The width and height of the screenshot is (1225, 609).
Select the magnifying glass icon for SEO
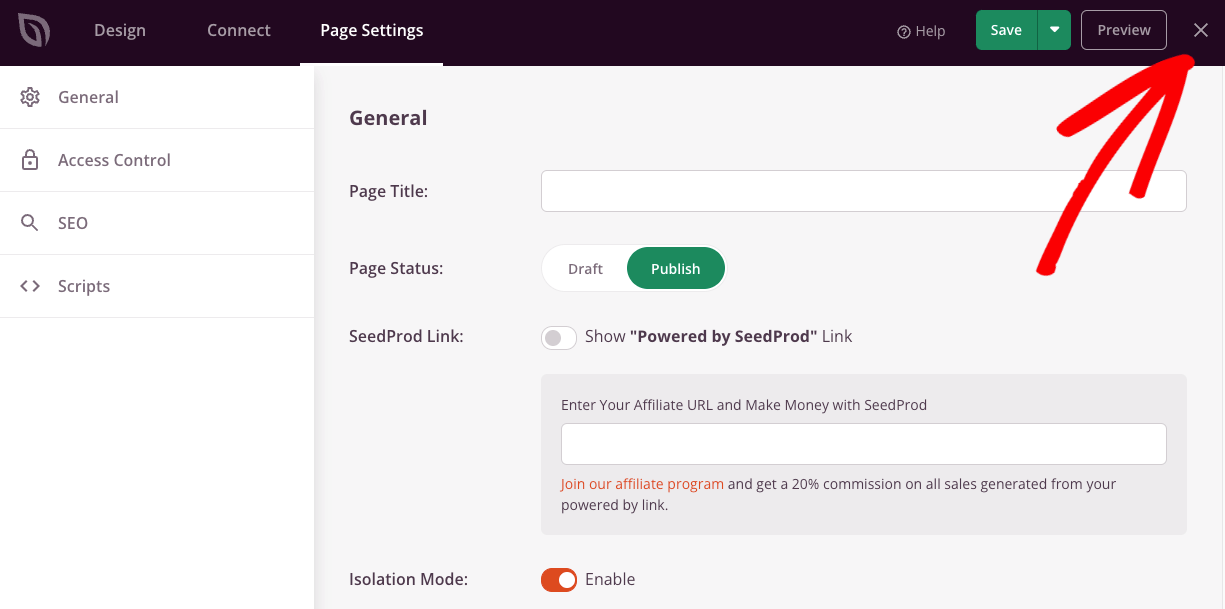point(30,222)
